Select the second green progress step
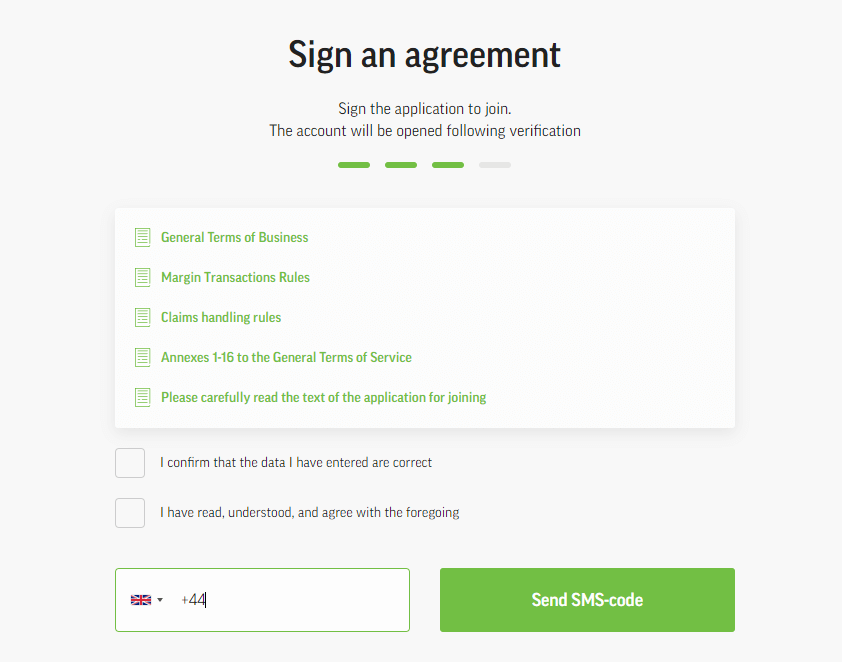Screen dimensions: 842x662 pos(401,165)
